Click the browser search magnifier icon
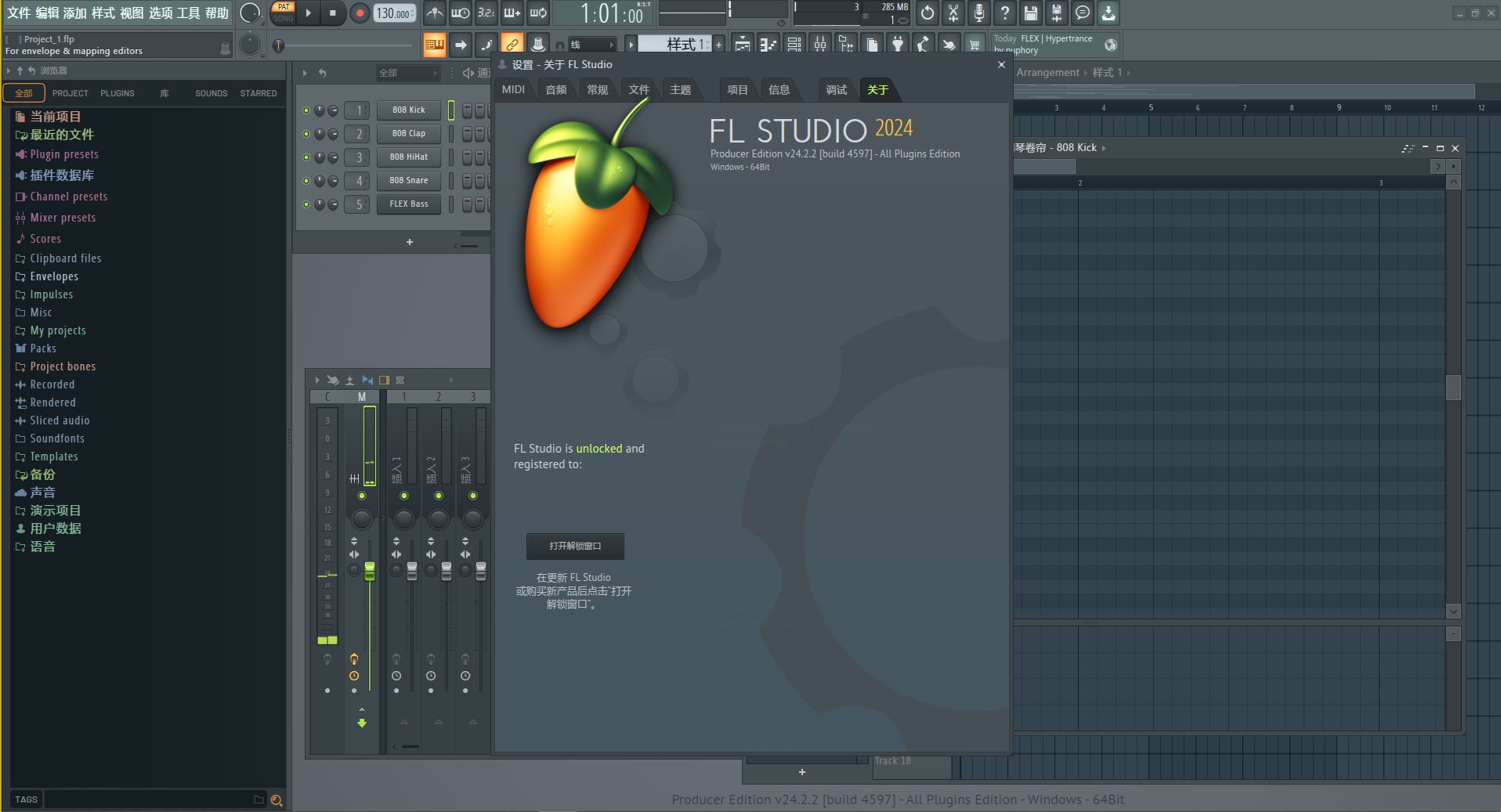Viewport: 1501px width, 812px height. click(277, 799)
